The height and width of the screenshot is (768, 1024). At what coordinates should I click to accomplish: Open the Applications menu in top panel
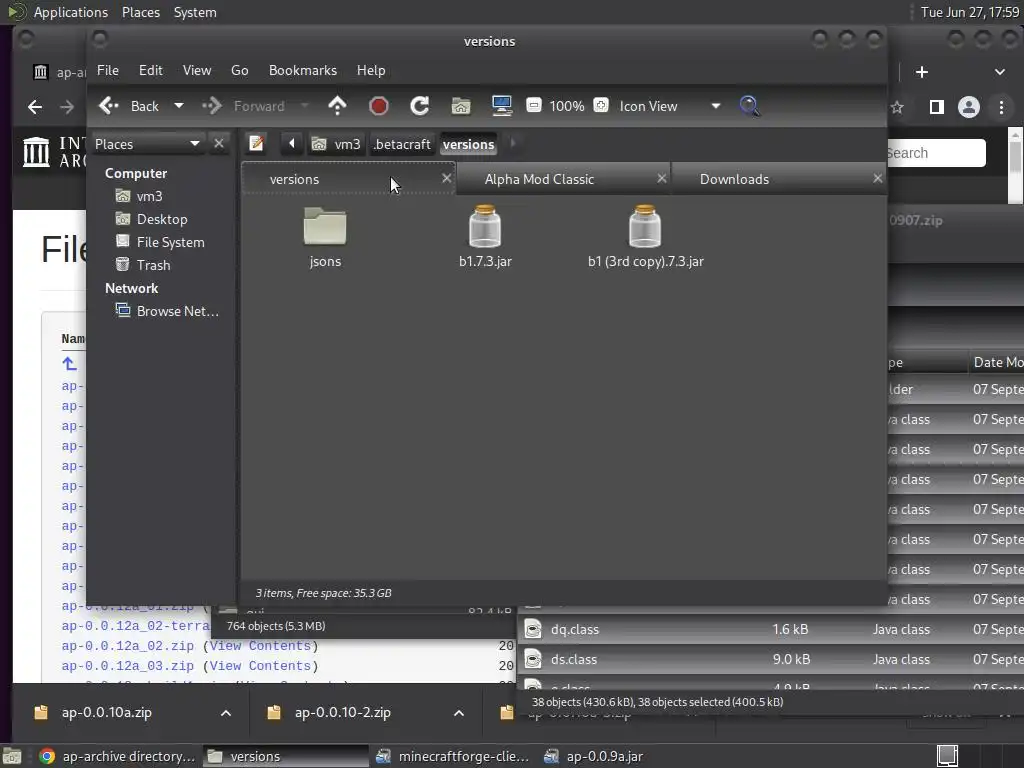click(x=71, y=12)
